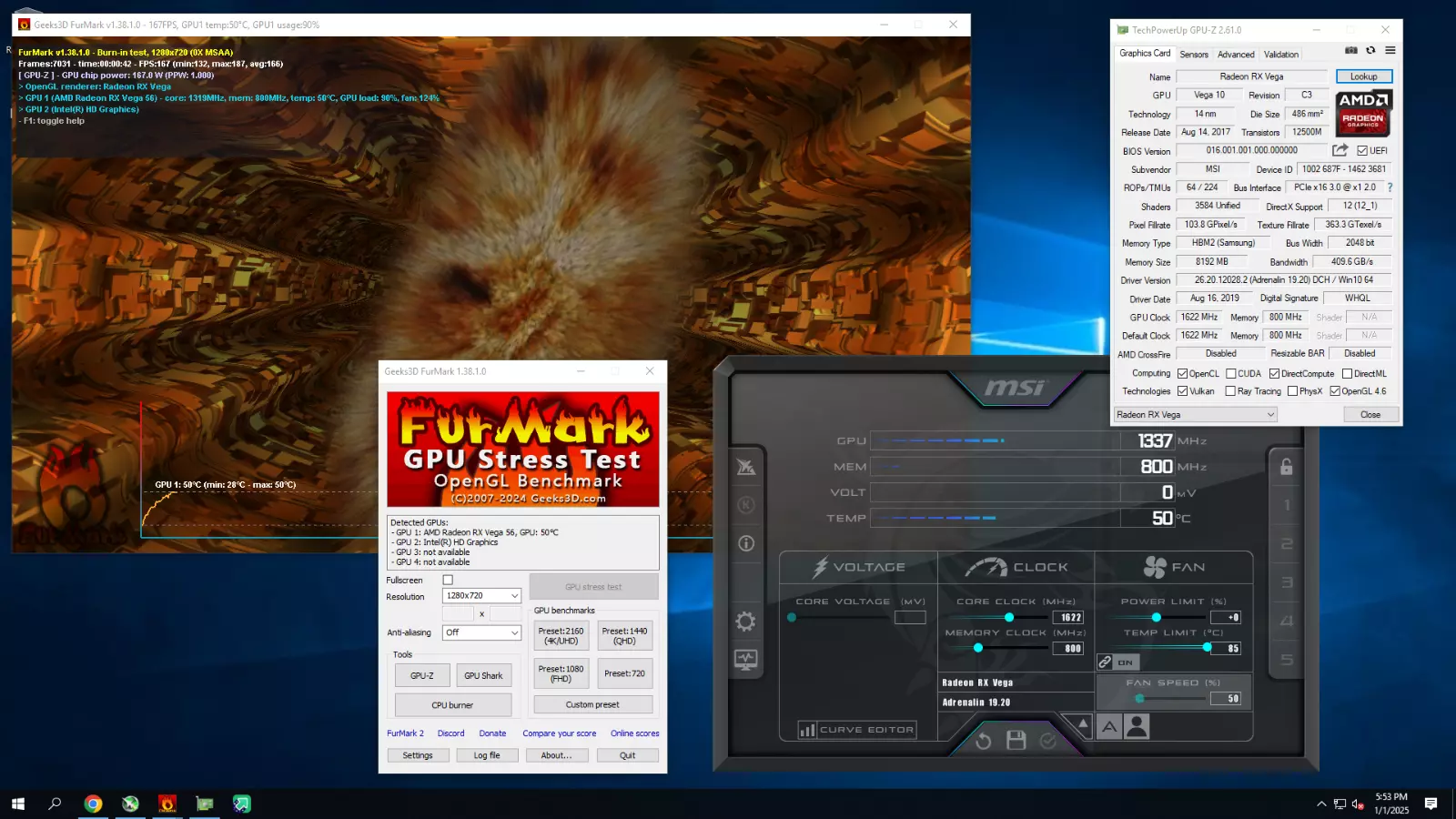The width and height of the screenshot is (1456, 819).
Task: Show hidden system tray icons
Action: coord(1321,804)
